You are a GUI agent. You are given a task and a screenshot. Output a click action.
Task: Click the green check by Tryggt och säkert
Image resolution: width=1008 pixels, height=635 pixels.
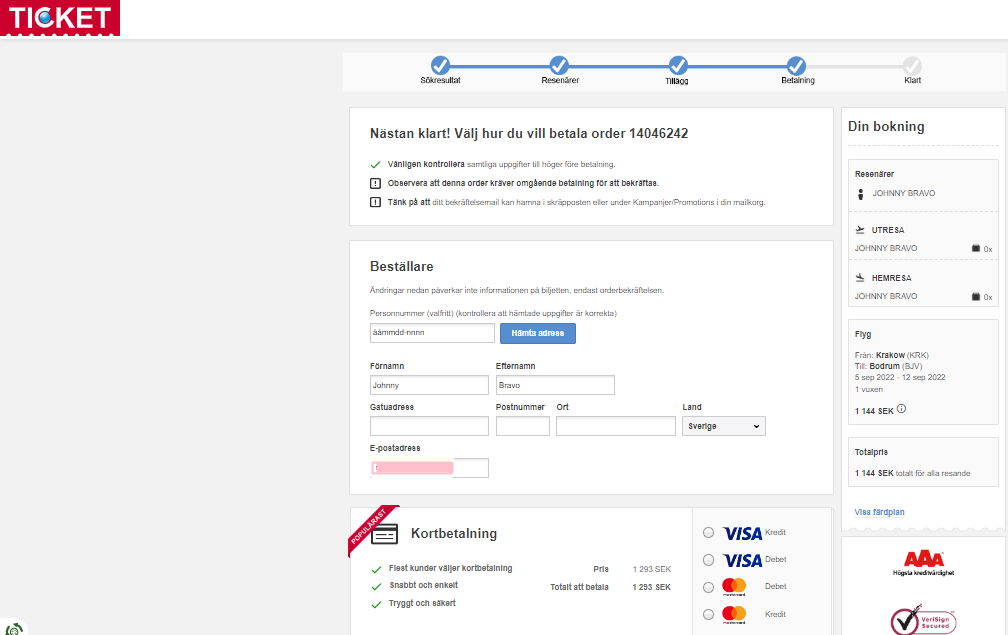click(377, 604)
